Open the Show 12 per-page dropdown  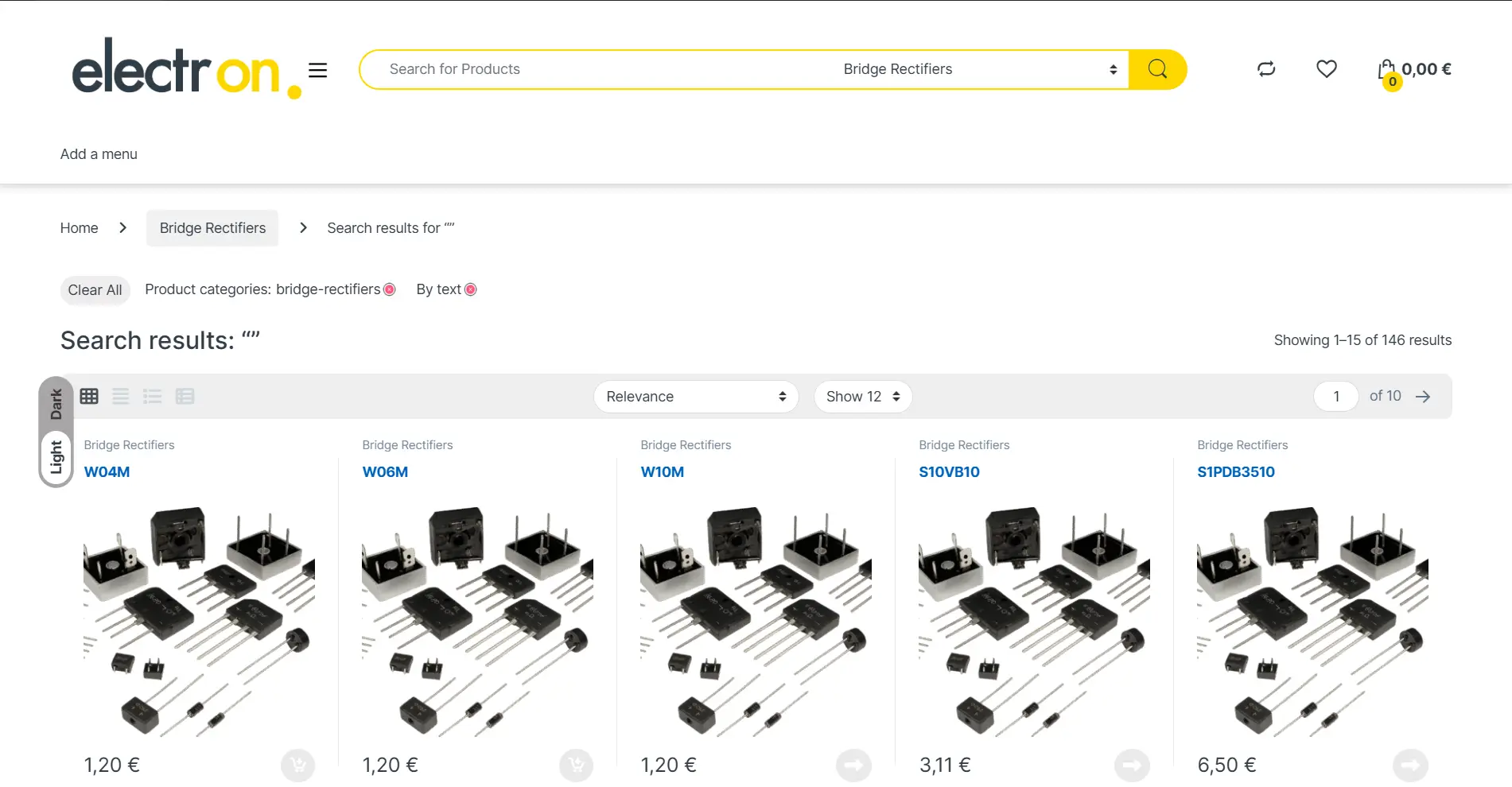862,396
